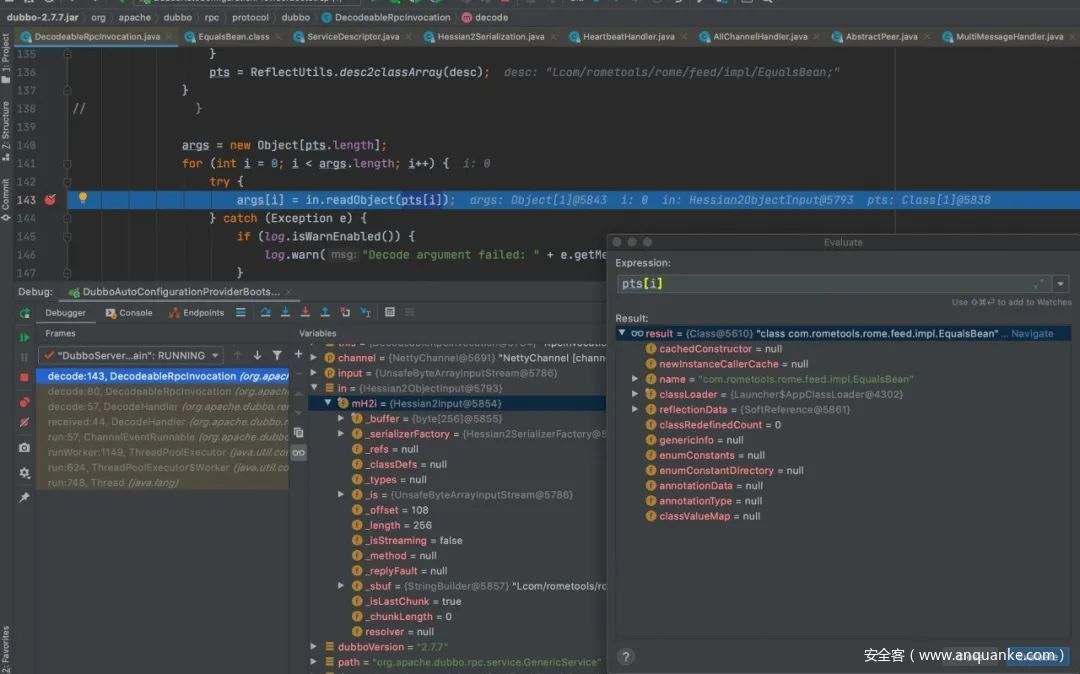Collapse the mH2i variable node
The height and width of the screenshot is (674, 1080).
(328, 403)
